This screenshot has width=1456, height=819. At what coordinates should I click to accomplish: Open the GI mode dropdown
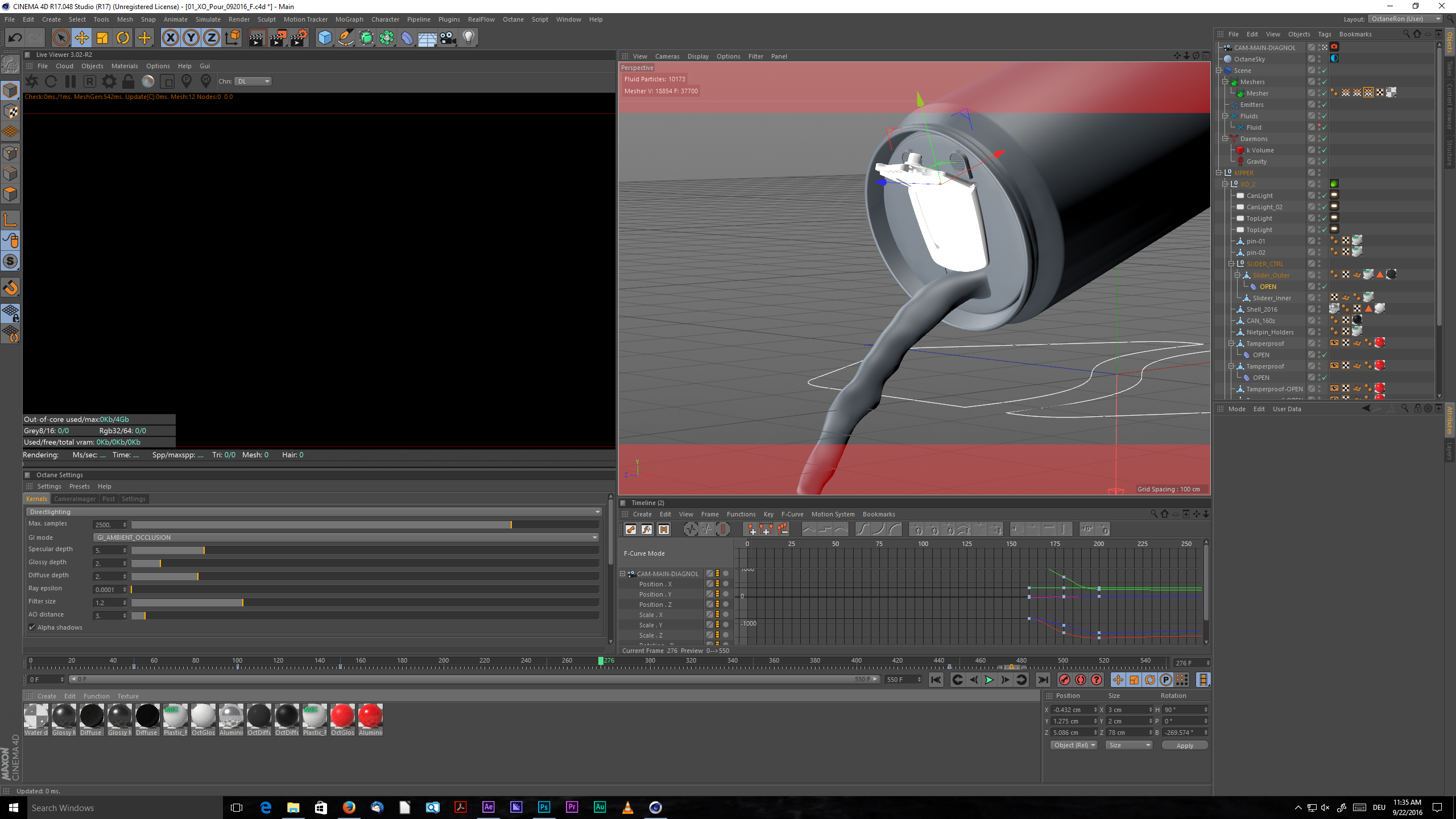346,537
